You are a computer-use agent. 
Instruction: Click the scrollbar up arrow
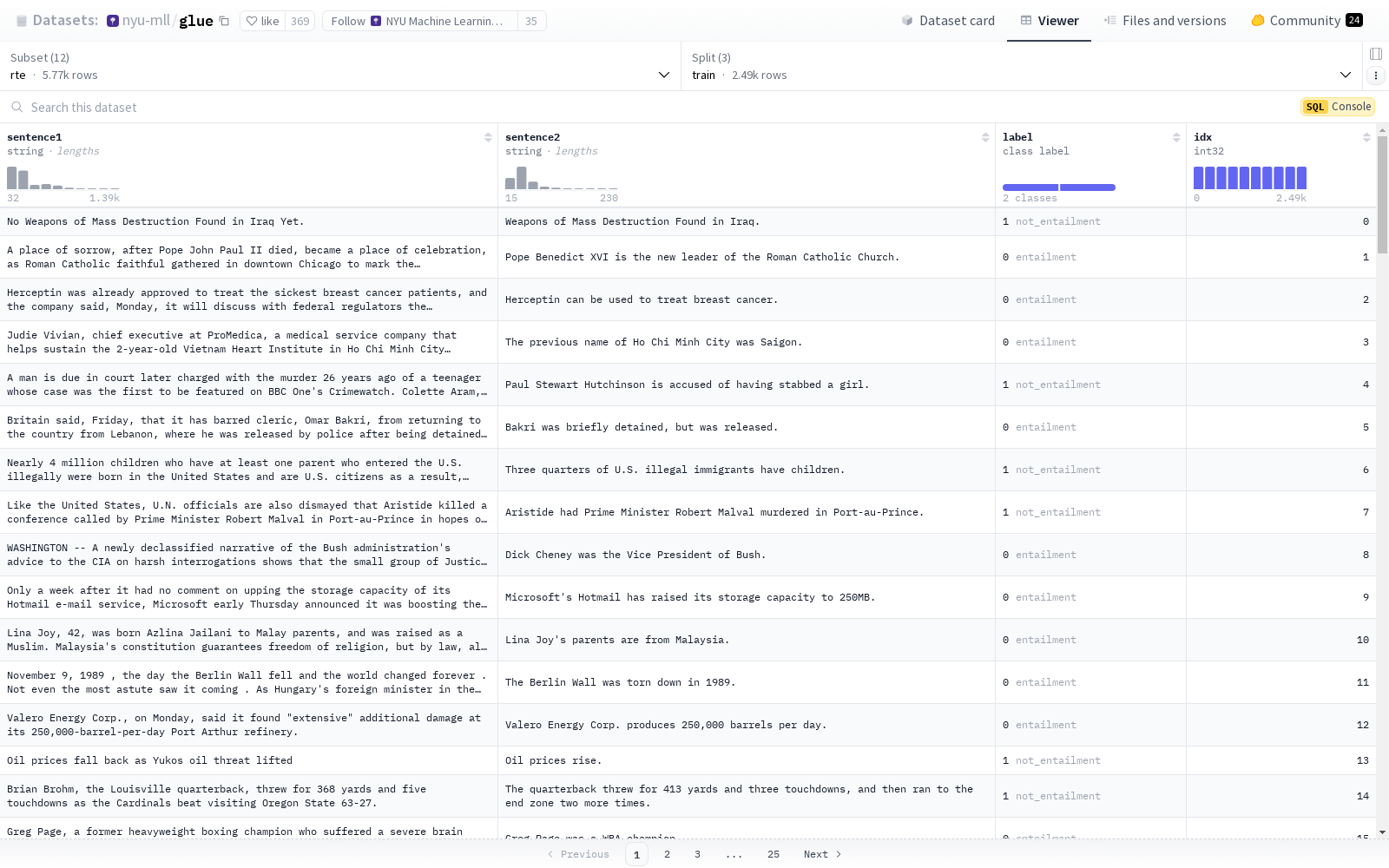click(x=1382, y=130)
